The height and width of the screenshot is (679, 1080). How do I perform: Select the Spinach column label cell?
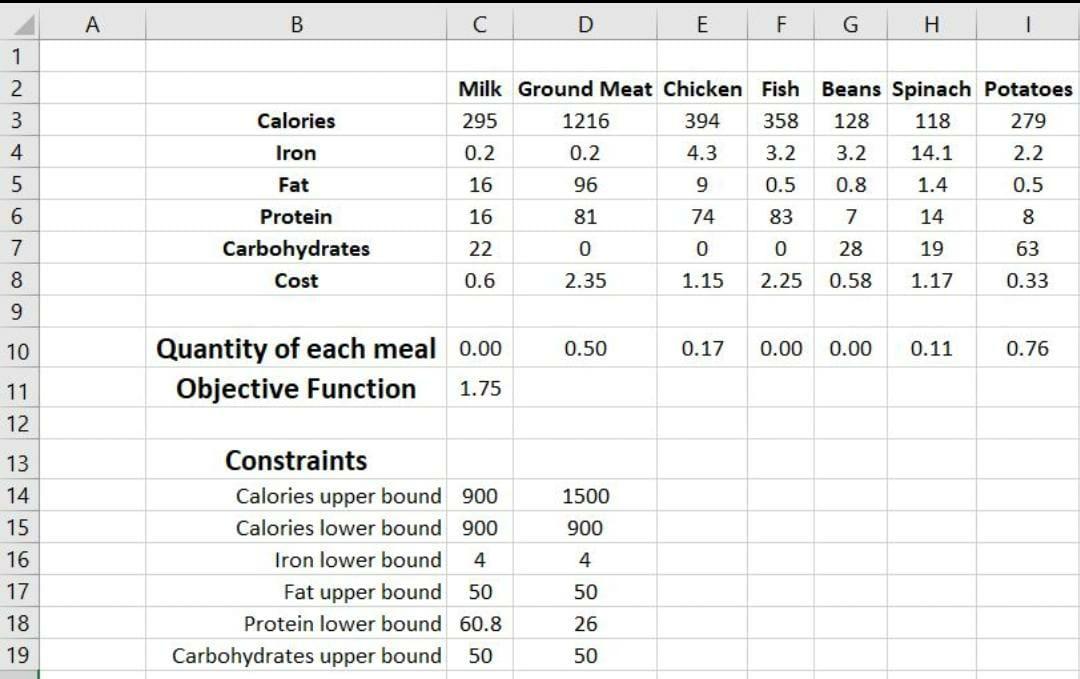931,89
